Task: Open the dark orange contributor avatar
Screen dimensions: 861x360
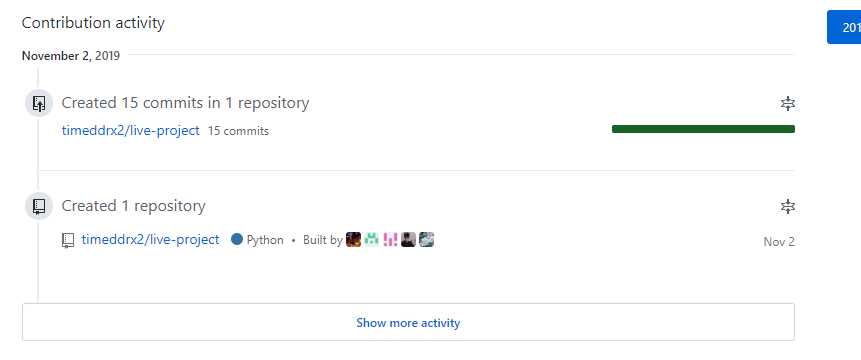Action: tap(354, 239)
